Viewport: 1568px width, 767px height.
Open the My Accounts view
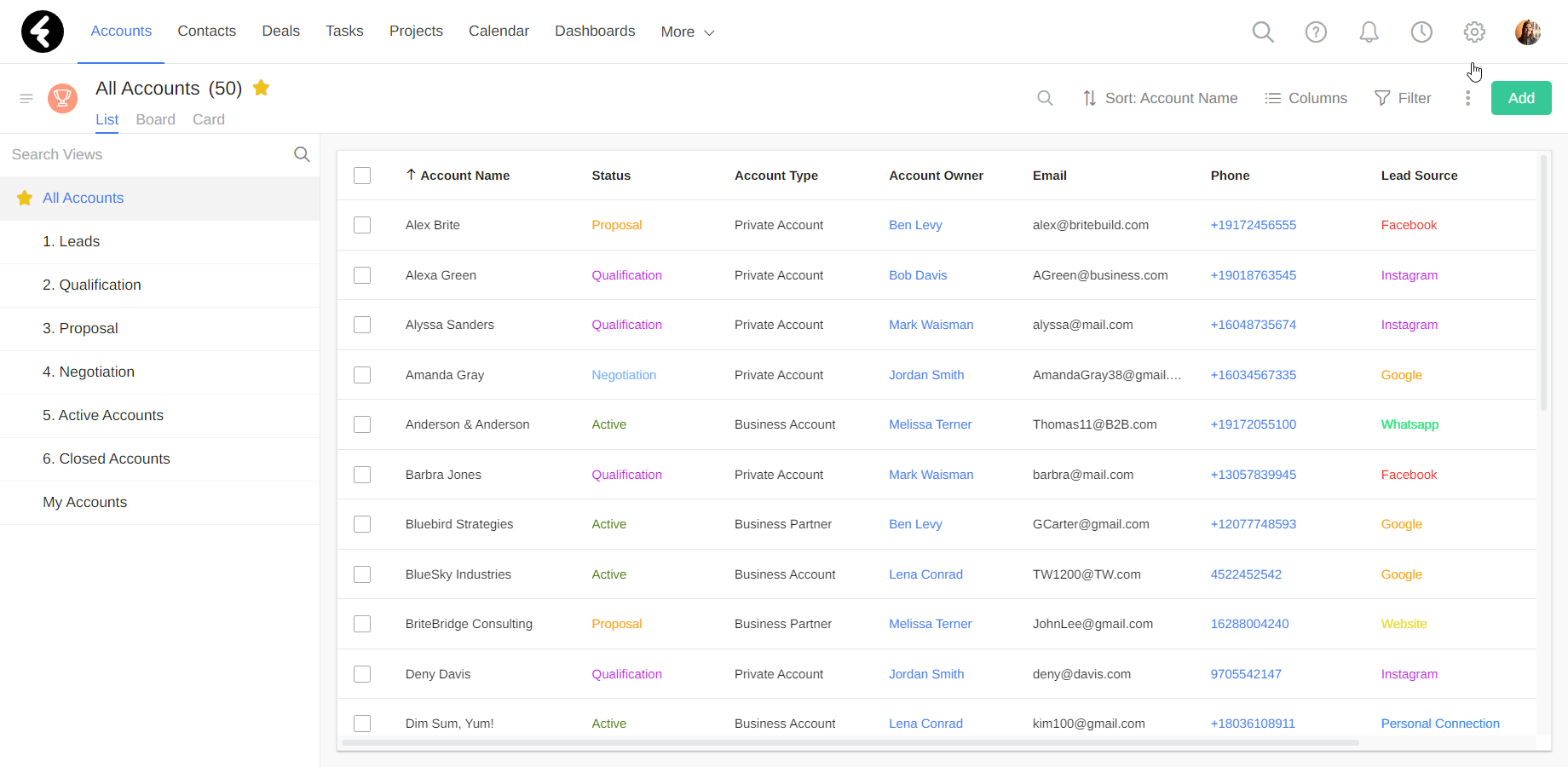click(x=159, y=502)
